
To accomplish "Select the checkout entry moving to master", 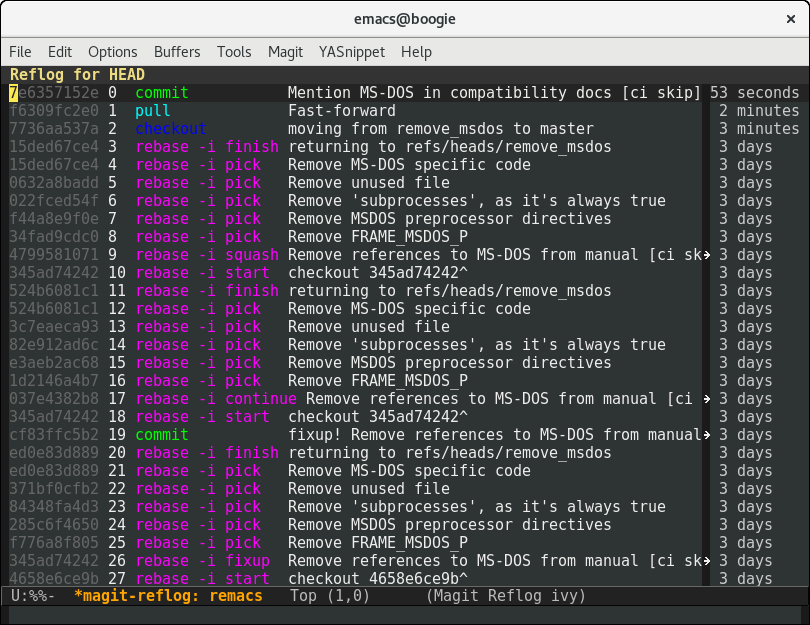I will pyautogui.click(x=440, y=129).
